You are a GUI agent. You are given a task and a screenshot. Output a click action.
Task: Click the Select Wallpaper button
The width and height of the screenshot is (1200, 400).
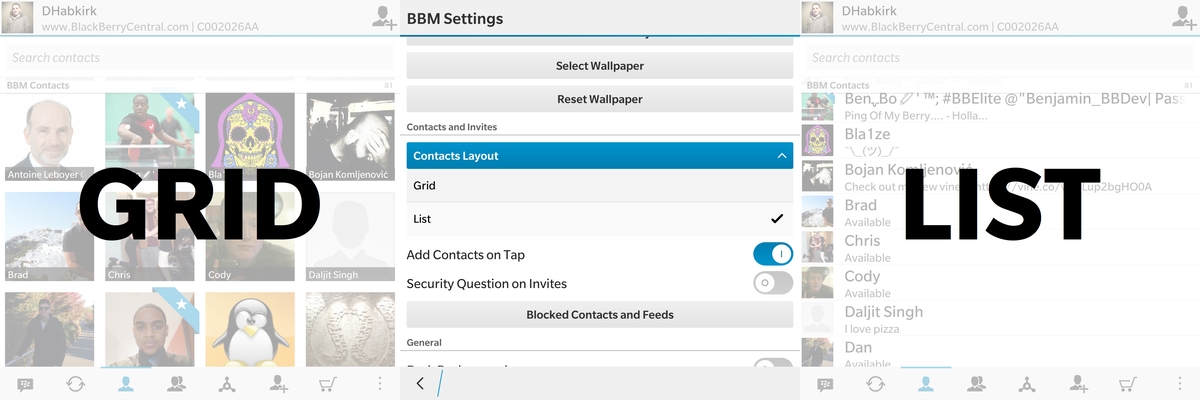[600, 66]
